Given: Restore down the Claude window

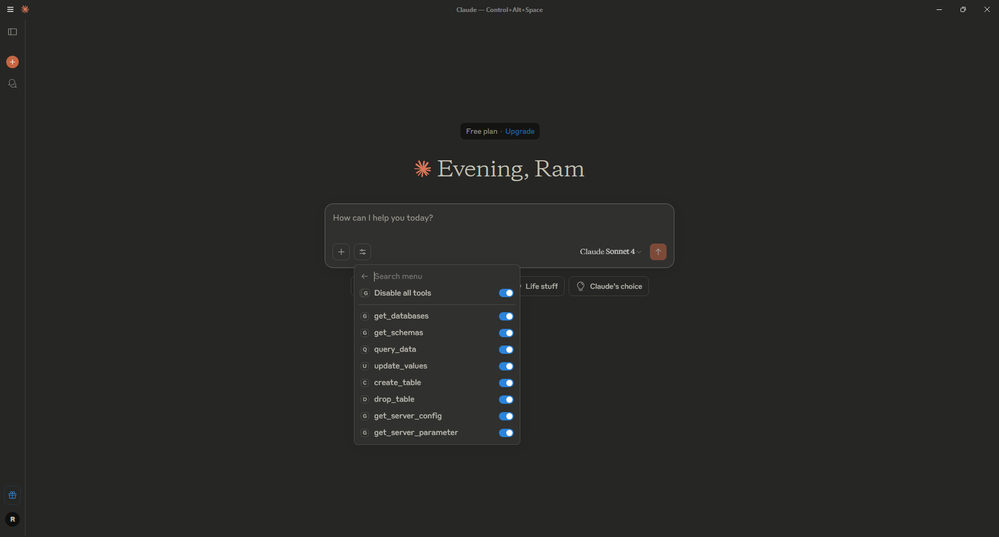Looking at the screenshot, I should [963, 10].
